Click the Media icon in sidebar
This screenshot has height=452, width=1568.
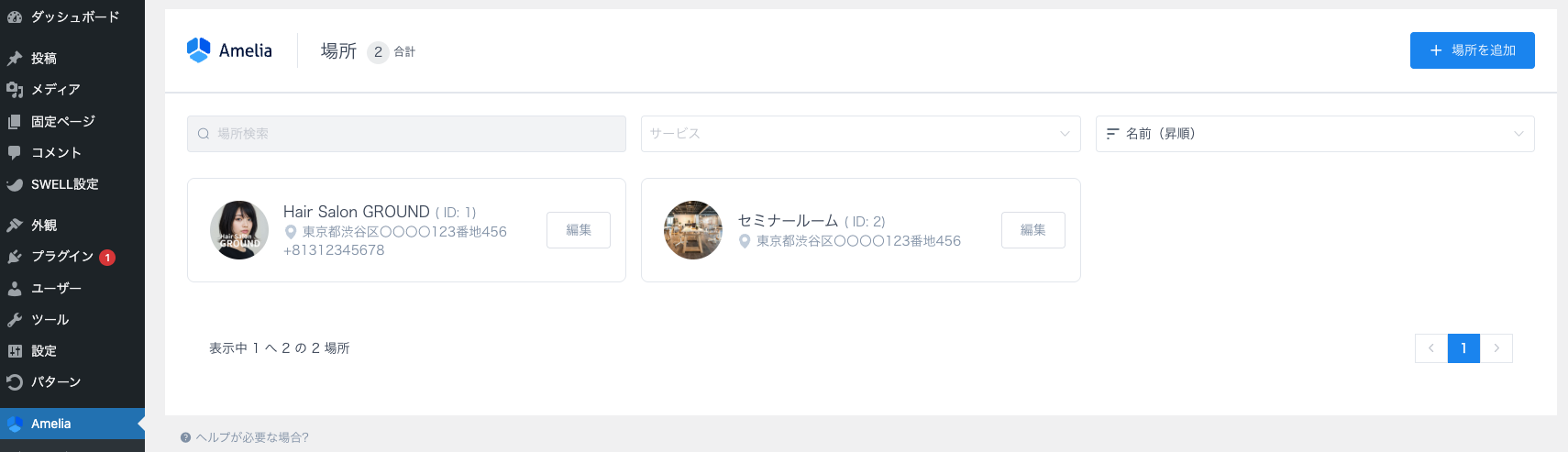click(x=15, y=89)
